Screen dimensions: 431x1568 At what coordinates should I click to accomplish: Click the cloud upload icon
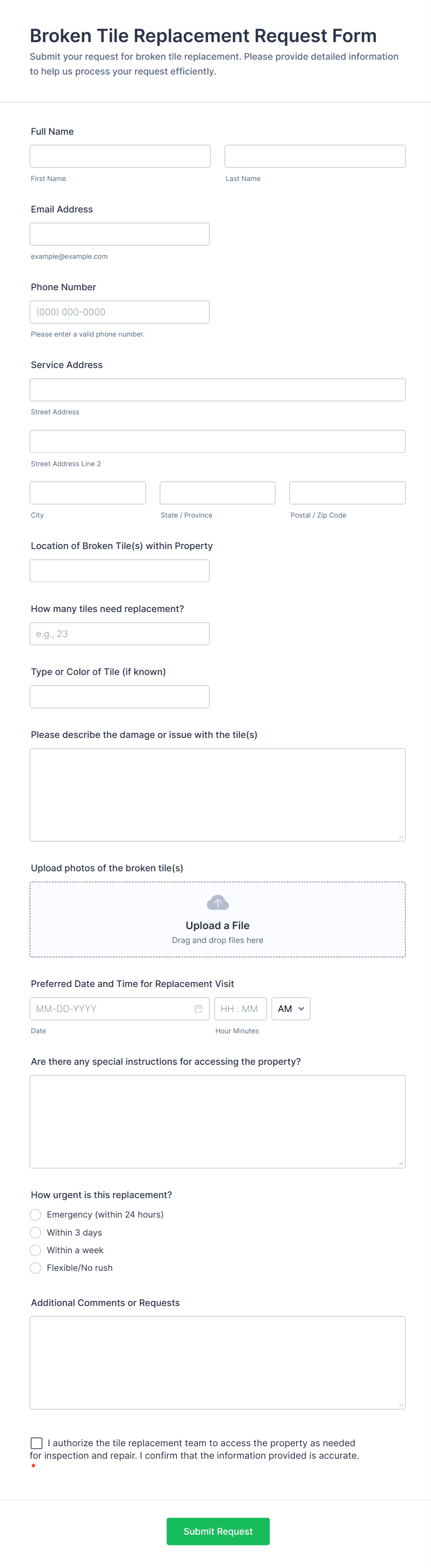218,903
